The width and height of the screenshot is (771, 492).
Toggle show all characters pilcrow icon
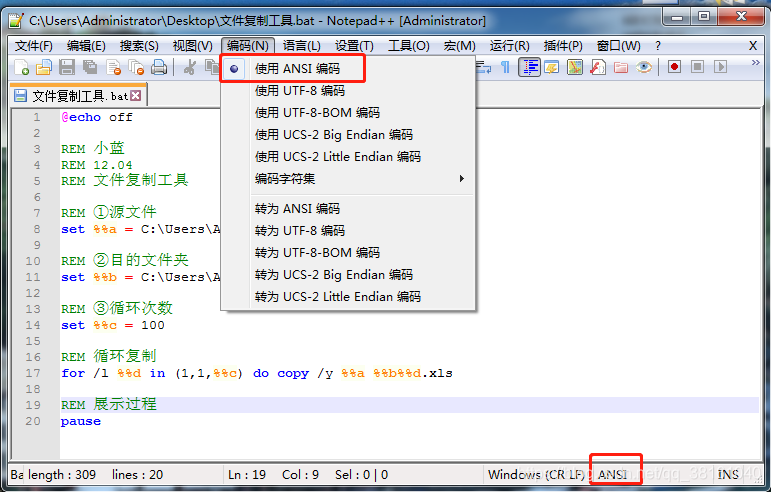coord(505,67)
